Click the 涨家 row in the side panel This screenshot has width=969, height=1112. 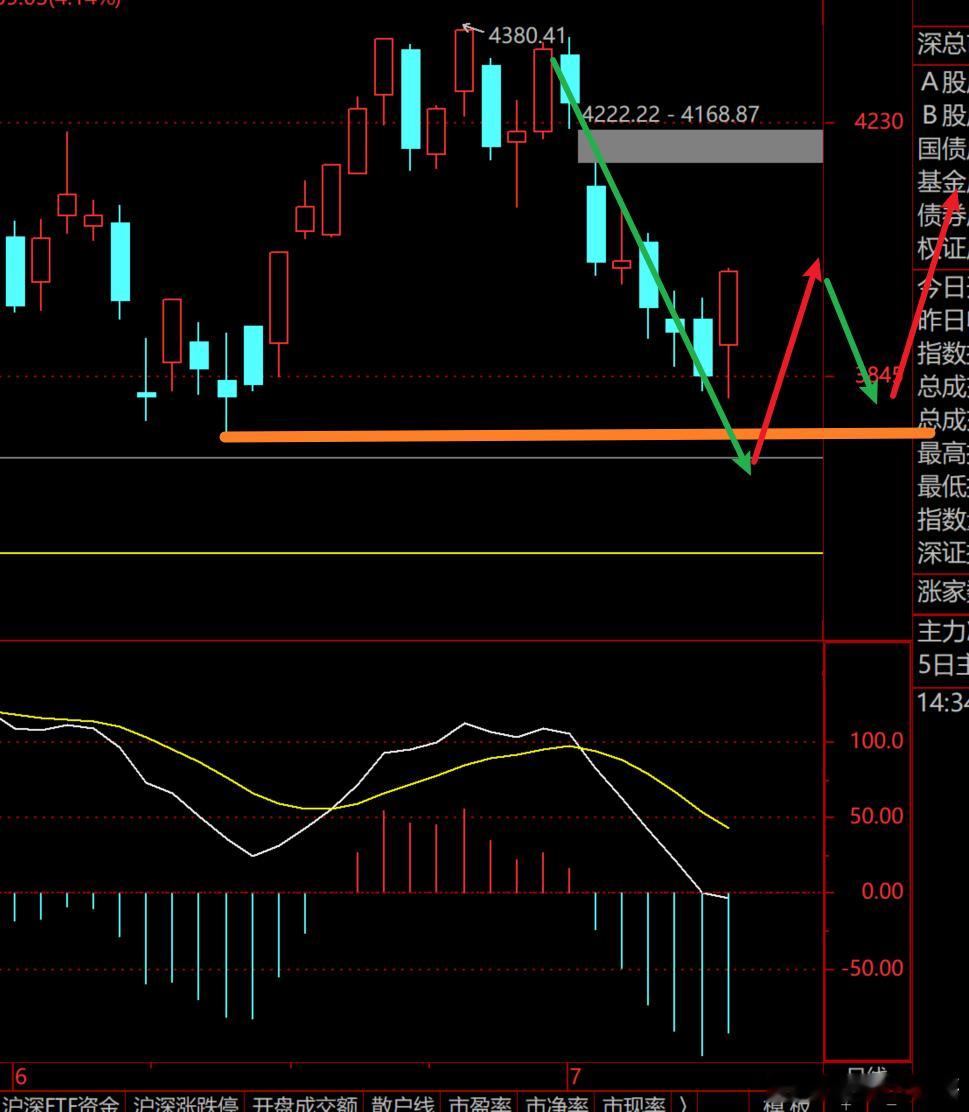click(x=943, y=591)
